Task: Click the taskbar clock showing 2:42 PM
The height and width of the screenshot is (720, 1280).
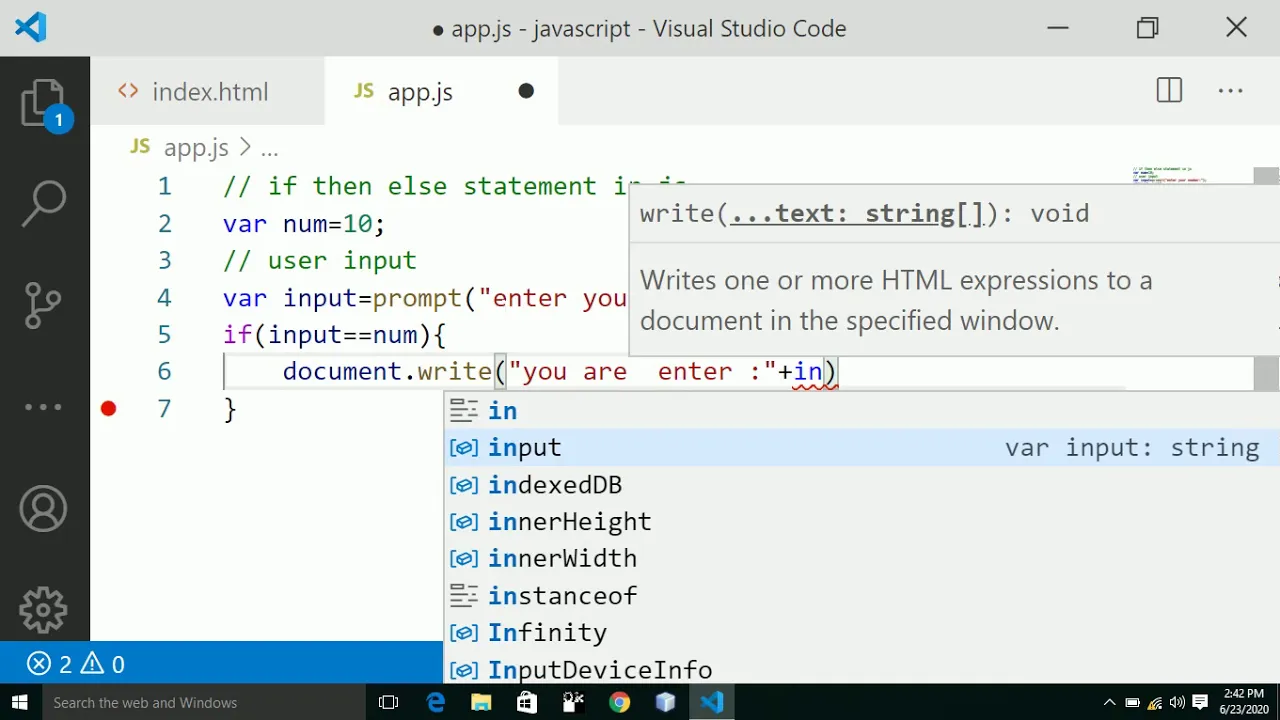Action: point(1243,702)
